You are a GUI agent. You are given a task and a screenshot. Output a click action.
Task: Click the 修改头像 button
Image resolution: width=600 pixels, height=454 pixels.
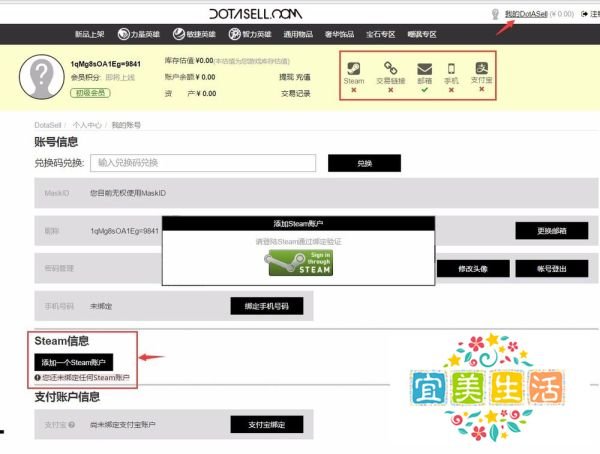(x=473, y=269)
